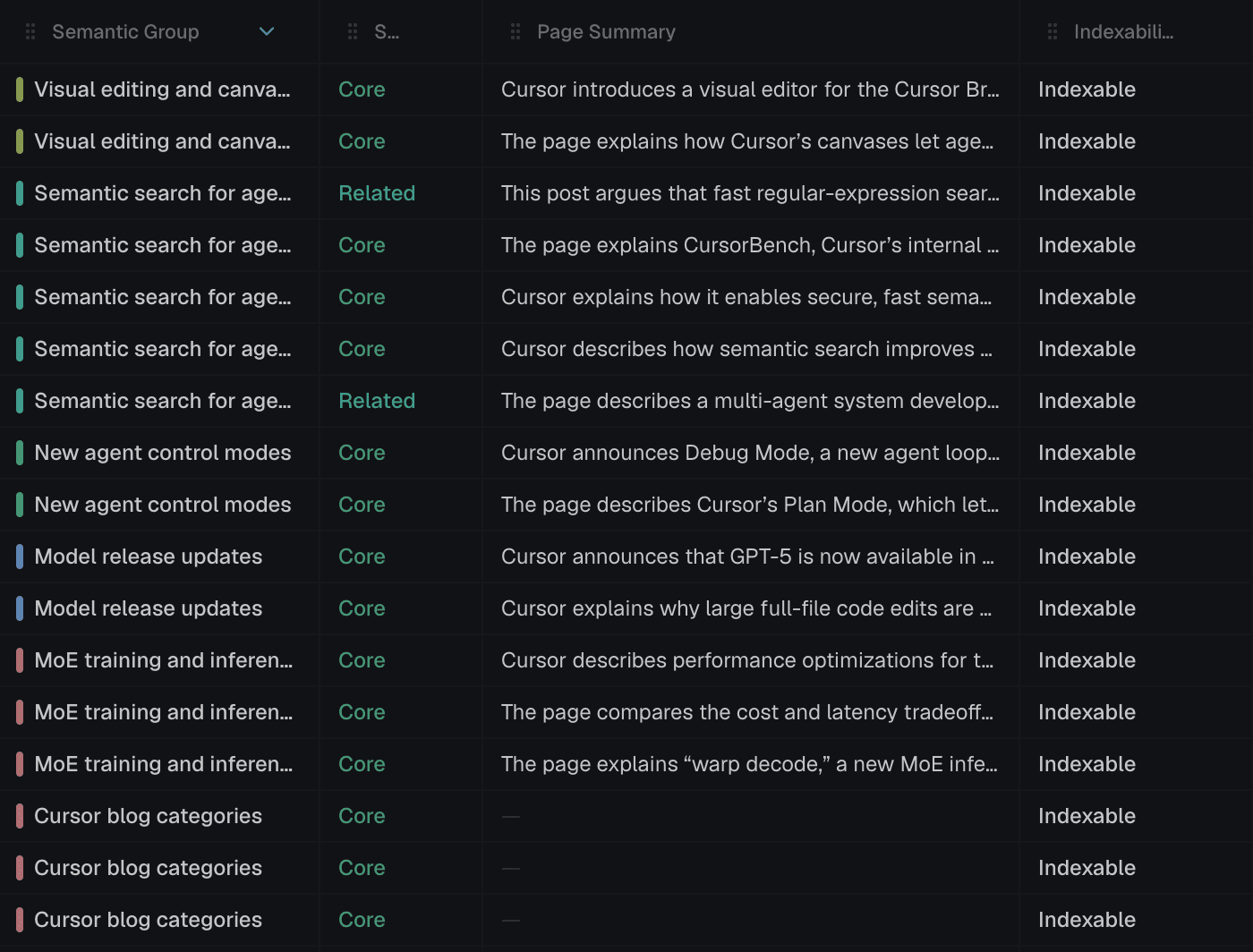Click the drag handle of the S... column
Image resolution: width=1253 pixels, height=952 pixels.
353,32
